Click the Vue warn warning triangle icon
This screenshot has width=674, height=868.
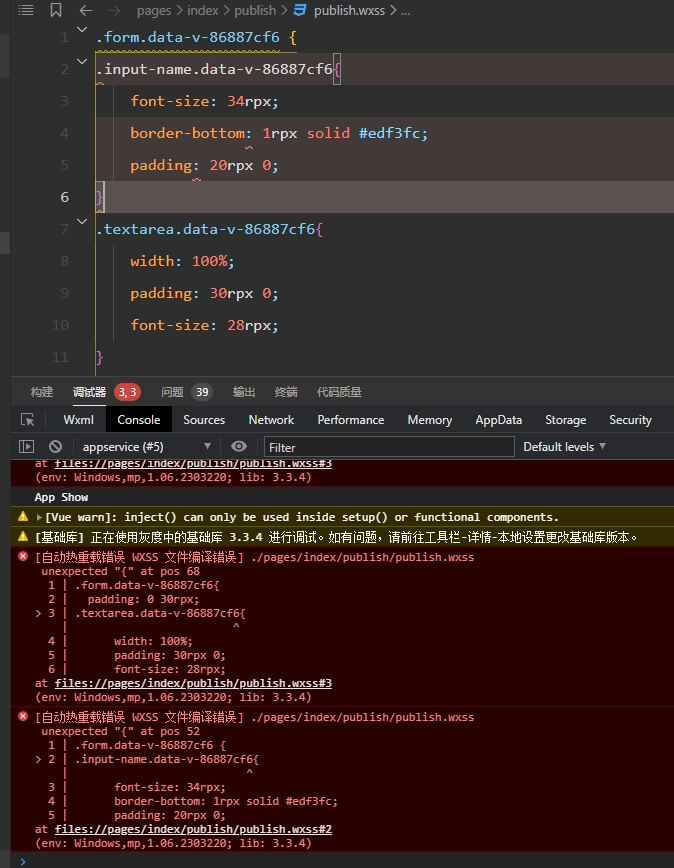[x=23, y=516]
